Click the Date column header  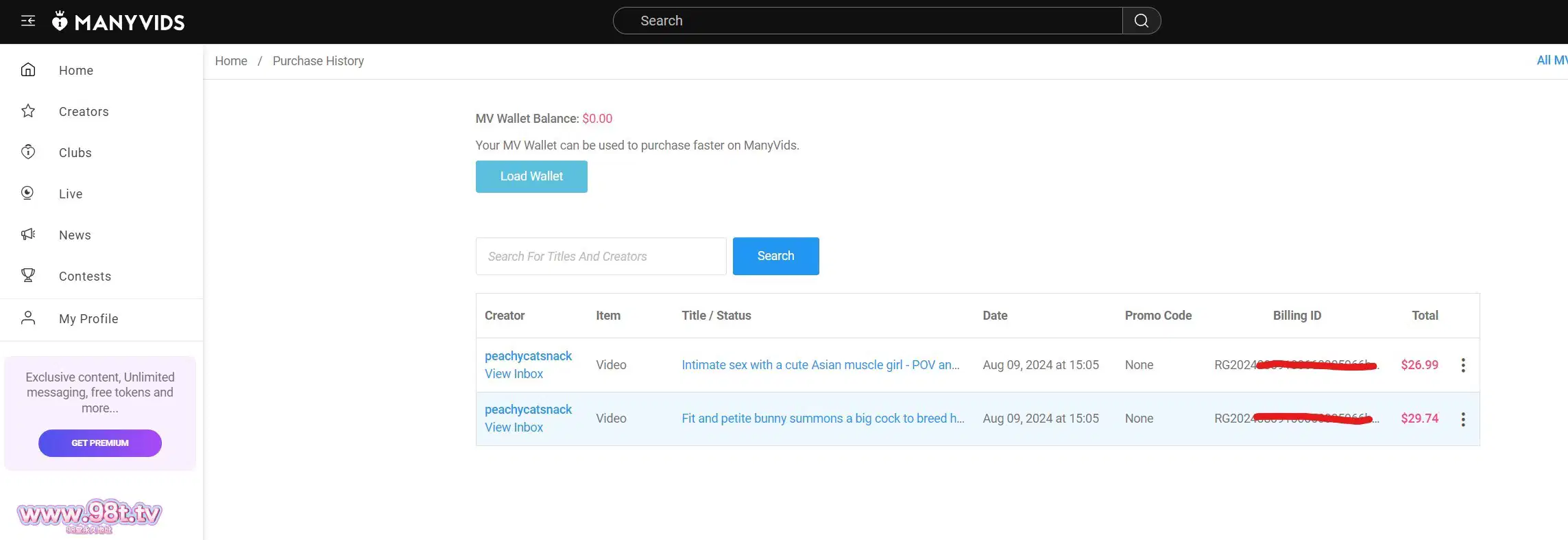(x=995, y=316)
